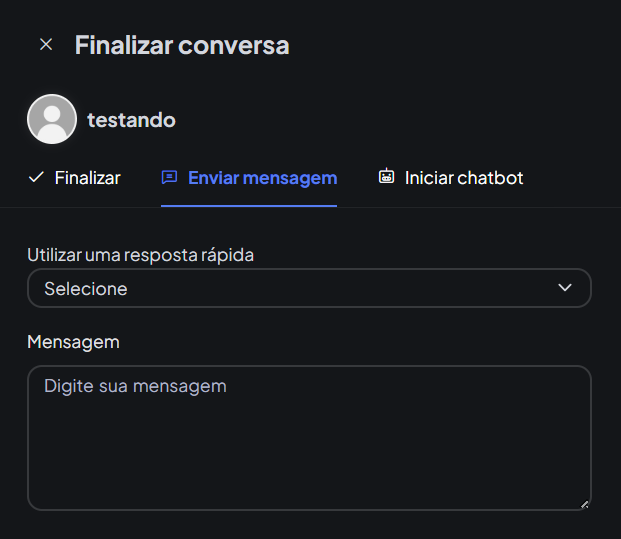Click the robot icon for Iniciar chatbot
The image size is (621, 539).
386,177
